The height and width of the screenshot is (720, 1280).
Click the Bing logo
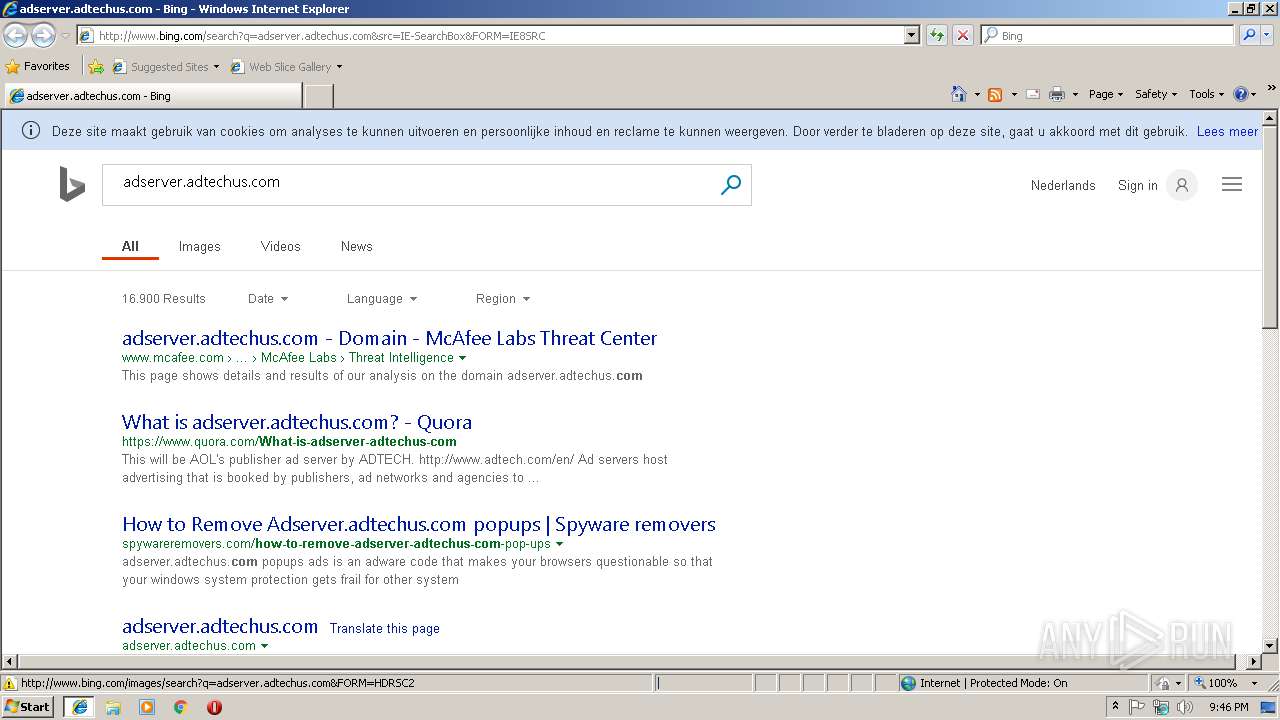point(72,185)
